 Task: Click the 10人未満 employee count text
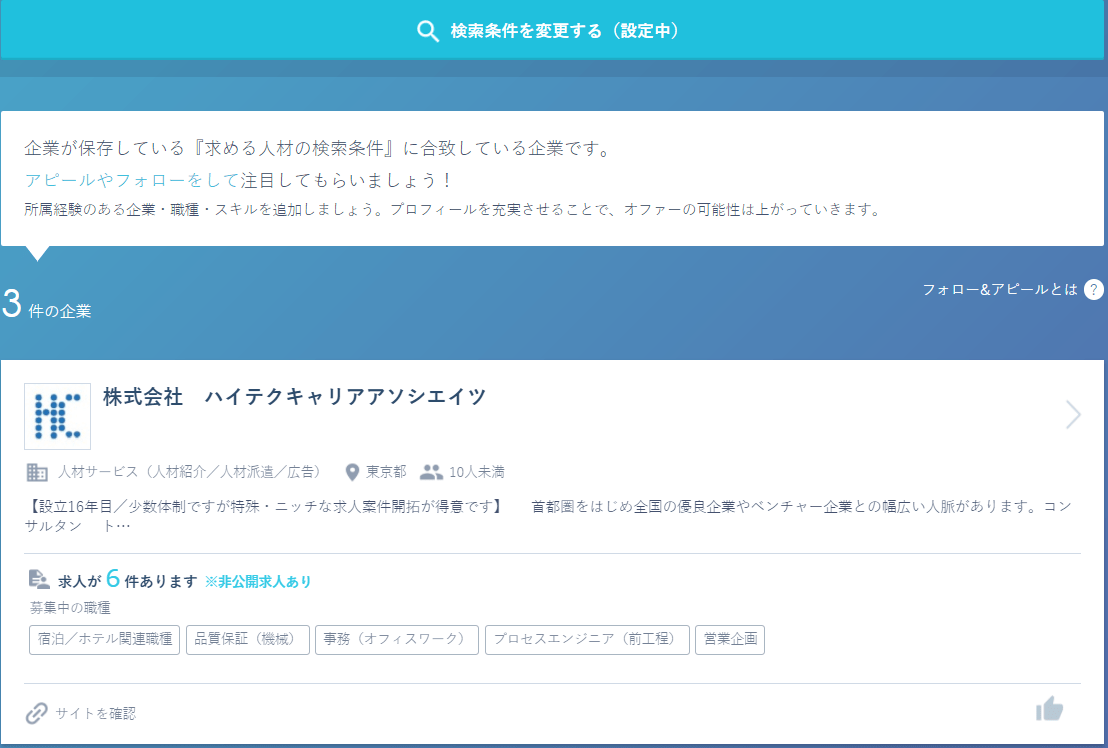coord(476,472)
